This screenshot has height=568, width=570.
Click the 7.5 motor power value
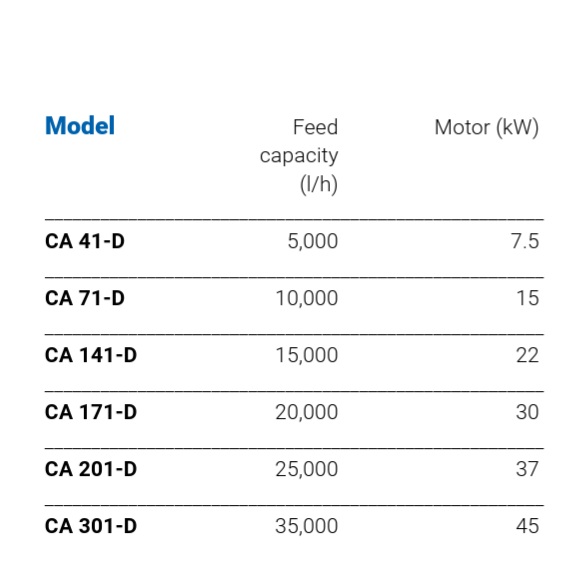coord(525,241)
